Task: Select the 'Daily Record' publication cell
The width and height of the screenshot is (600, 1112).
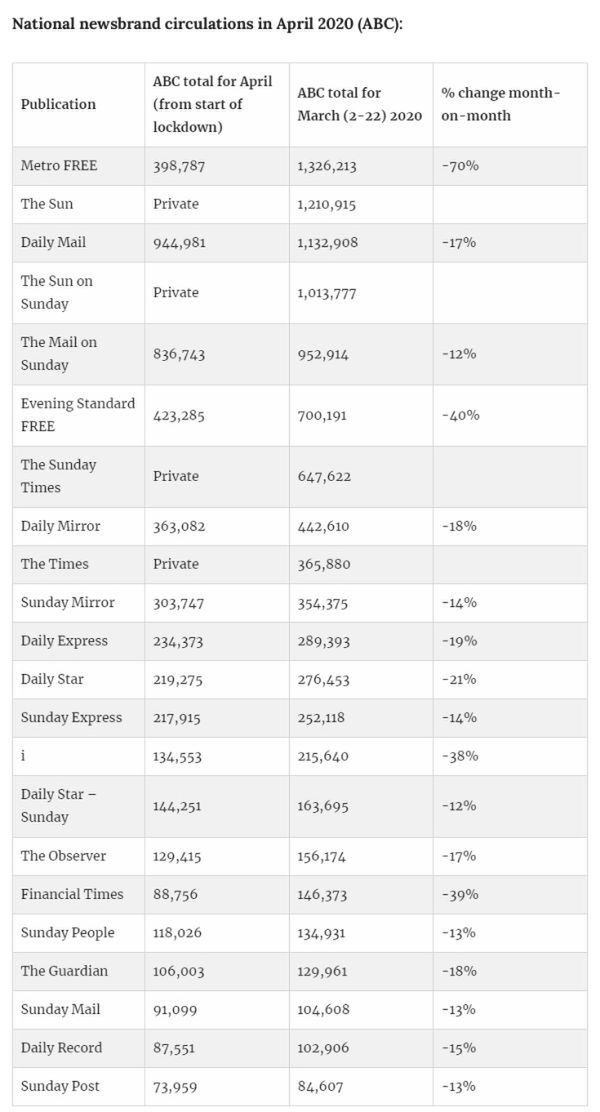Action: coord(61,1048)
